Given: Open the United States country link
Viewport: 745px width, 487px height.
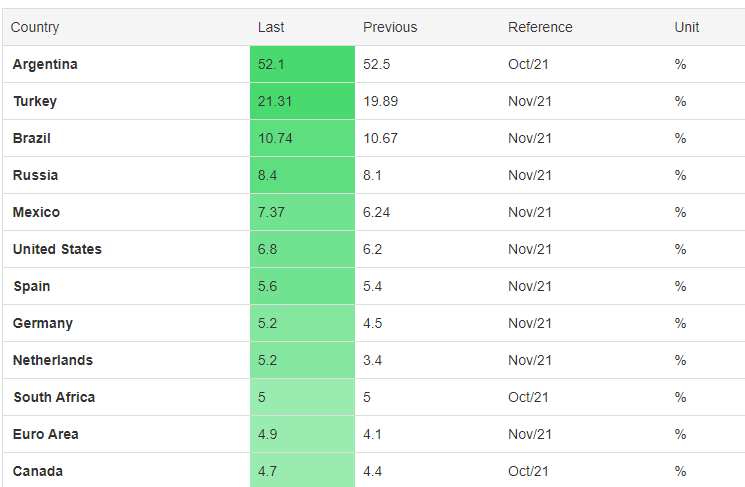Looking at the screenshot, I should pos(57,249).
